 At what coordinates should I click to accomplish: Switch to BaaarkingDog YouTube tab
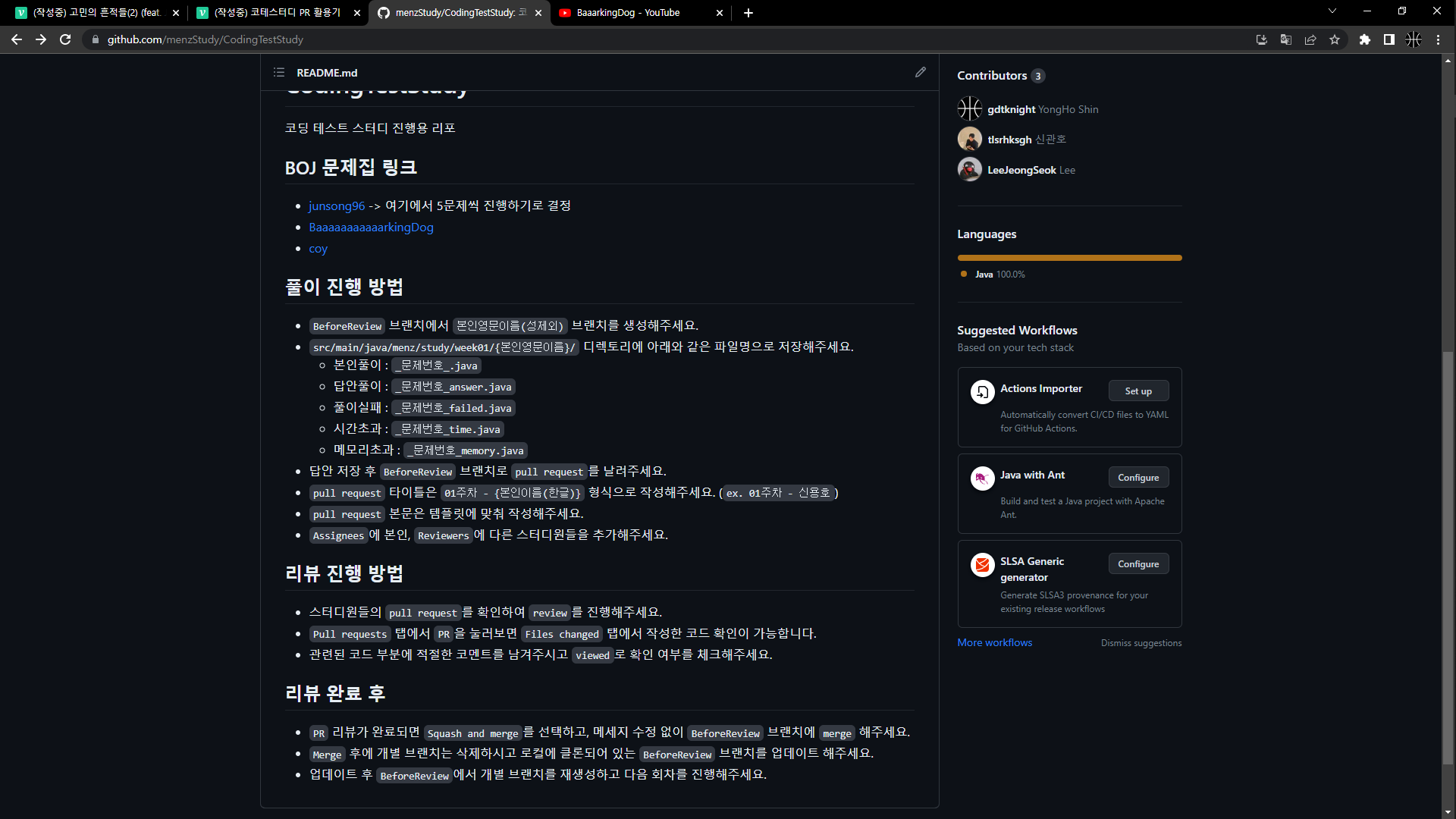628,13
